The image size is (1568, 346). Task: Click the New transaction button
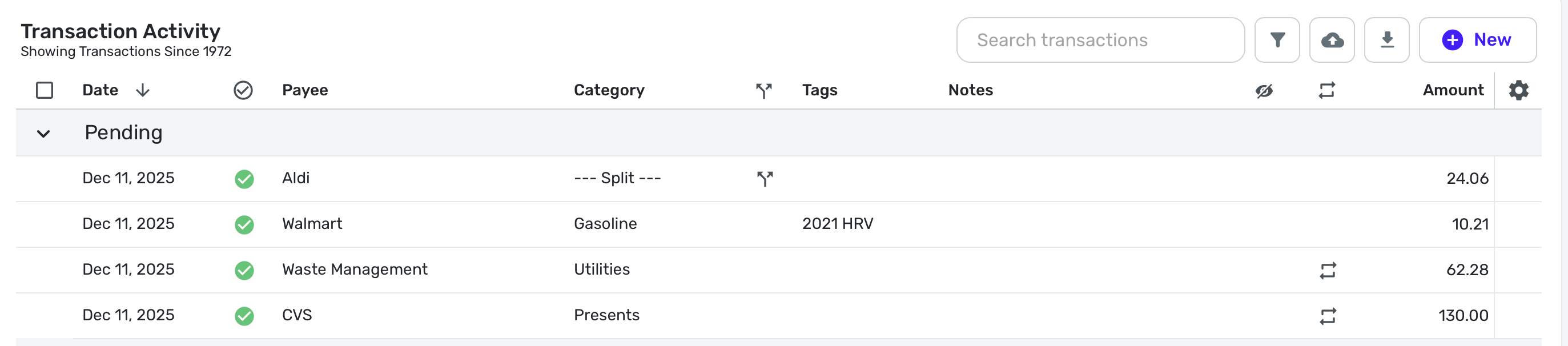point(1477,40)
